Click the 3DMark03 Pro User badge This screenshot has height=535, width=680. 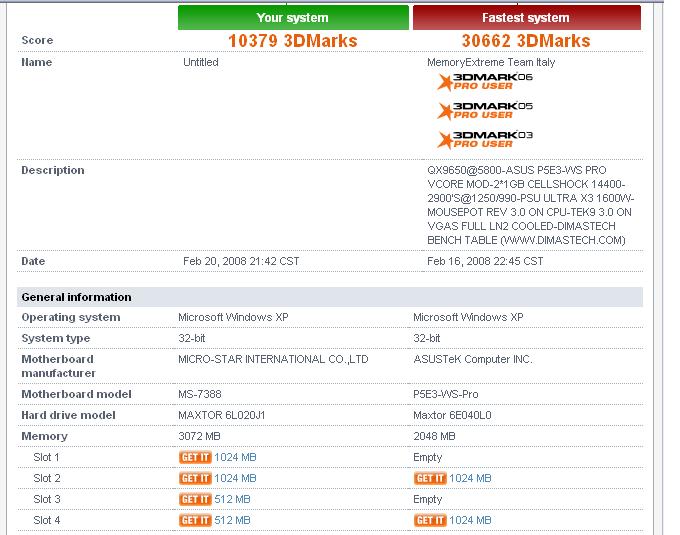click(485, 140)
